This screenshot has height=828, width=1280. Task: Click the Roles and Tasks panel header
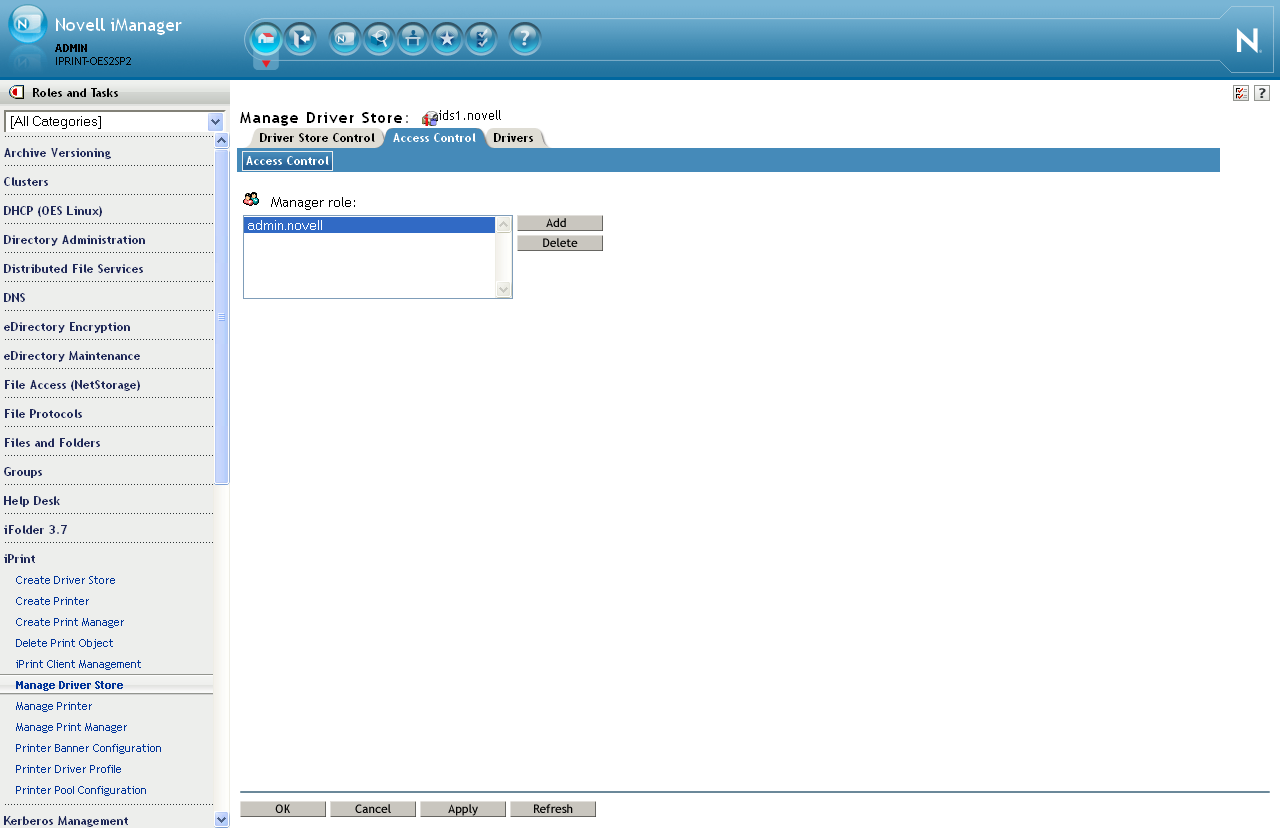pos(115,93)
